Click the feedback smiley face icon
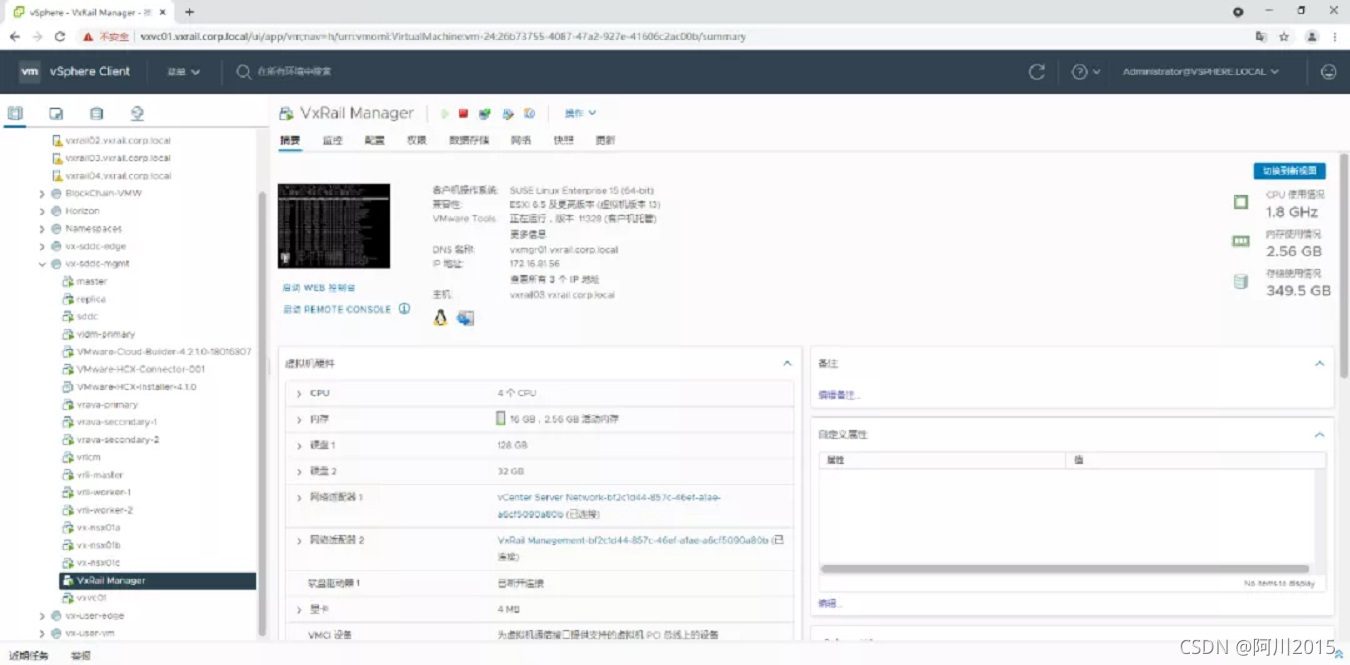The height and width of the screenshot is (665, 1350). pyautogui.click(x=1328, y=72)
